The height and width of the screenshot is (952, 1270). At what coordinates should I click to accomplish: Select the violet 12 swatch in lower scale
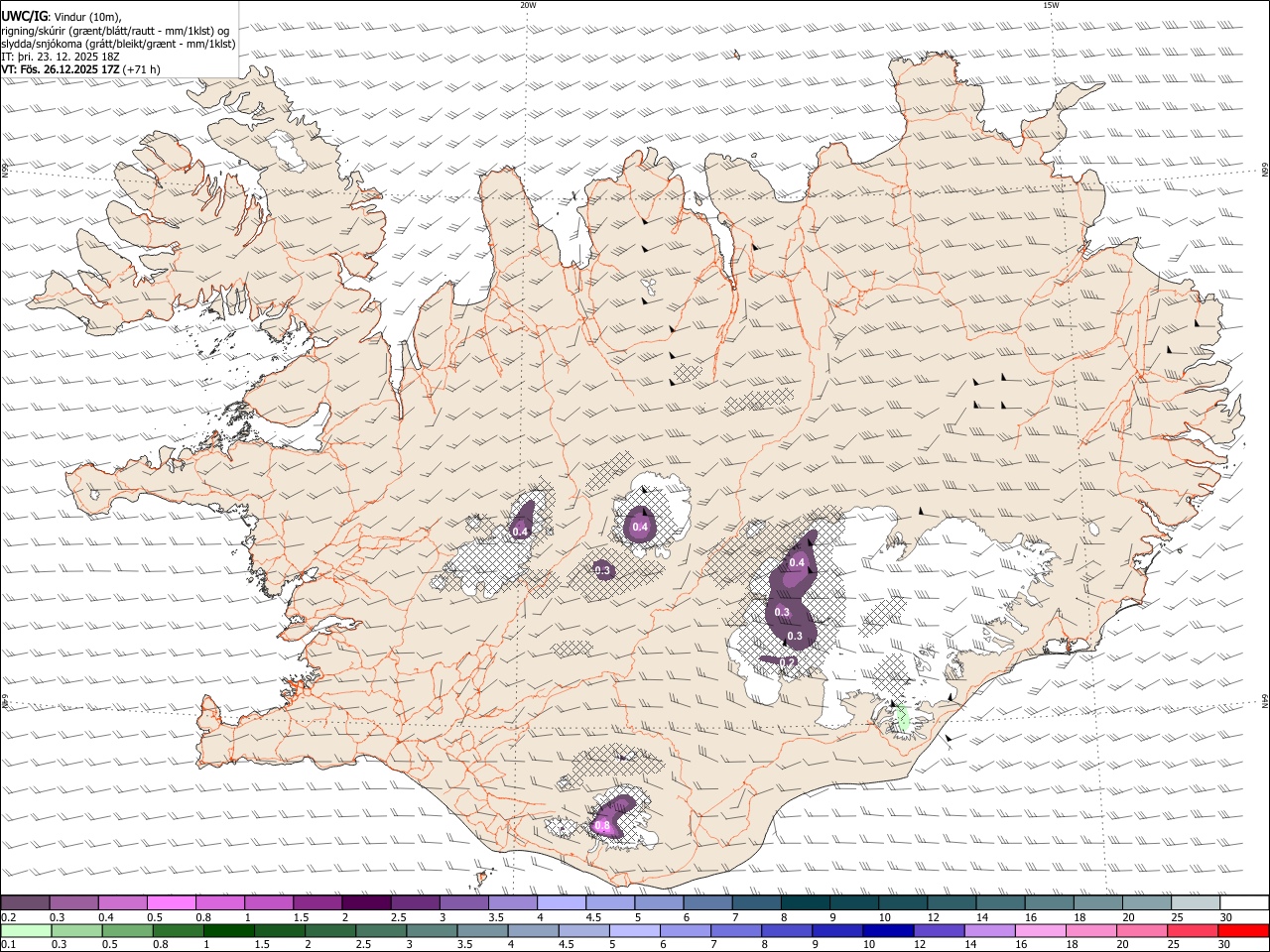pos(939,930)
